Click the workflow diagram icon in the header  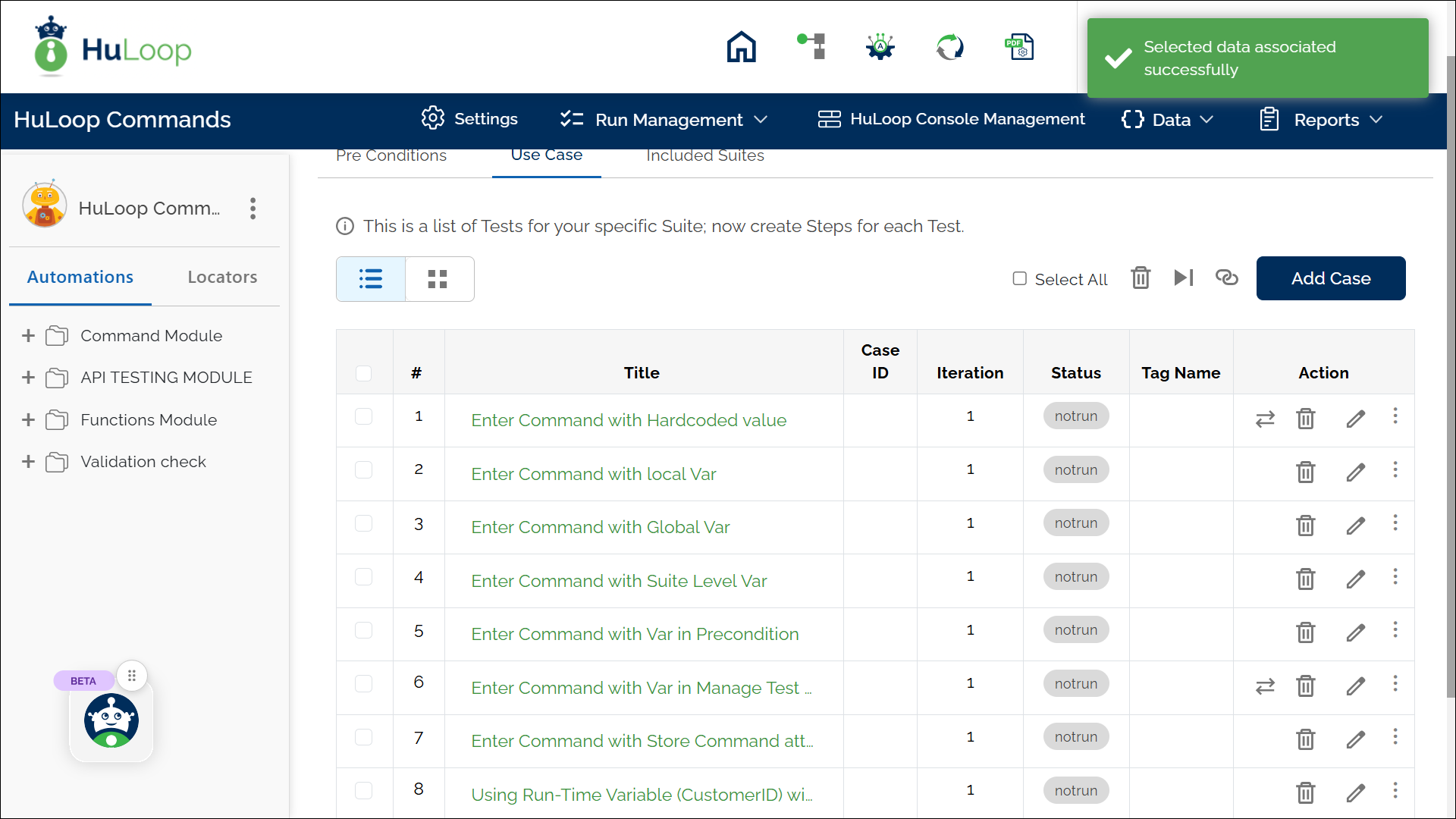click(x=811, y=46)
